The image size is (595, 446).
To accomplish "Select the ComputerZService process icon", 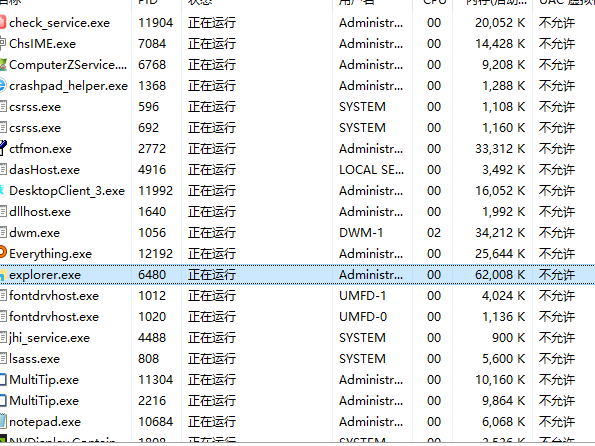I will point(3,65).
